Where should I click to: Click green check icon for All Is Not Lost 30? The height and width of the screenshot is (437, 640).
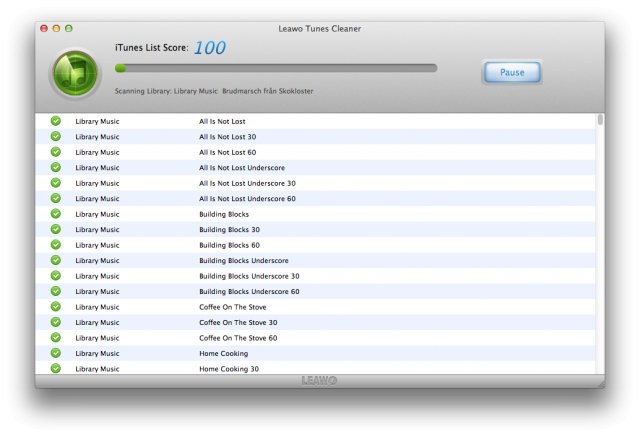coord(56,137)
